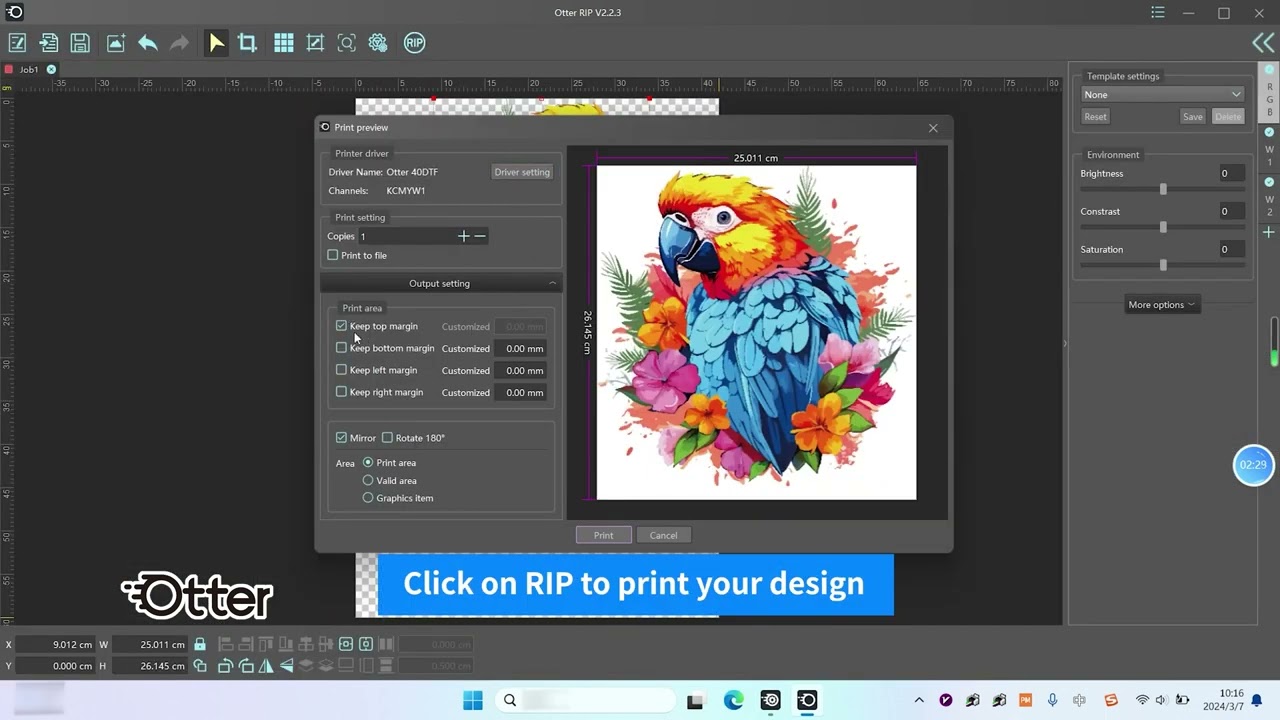Click the rotate counterclockwise icon in bottom bar

pyautogui.click(x=226, y=666)
